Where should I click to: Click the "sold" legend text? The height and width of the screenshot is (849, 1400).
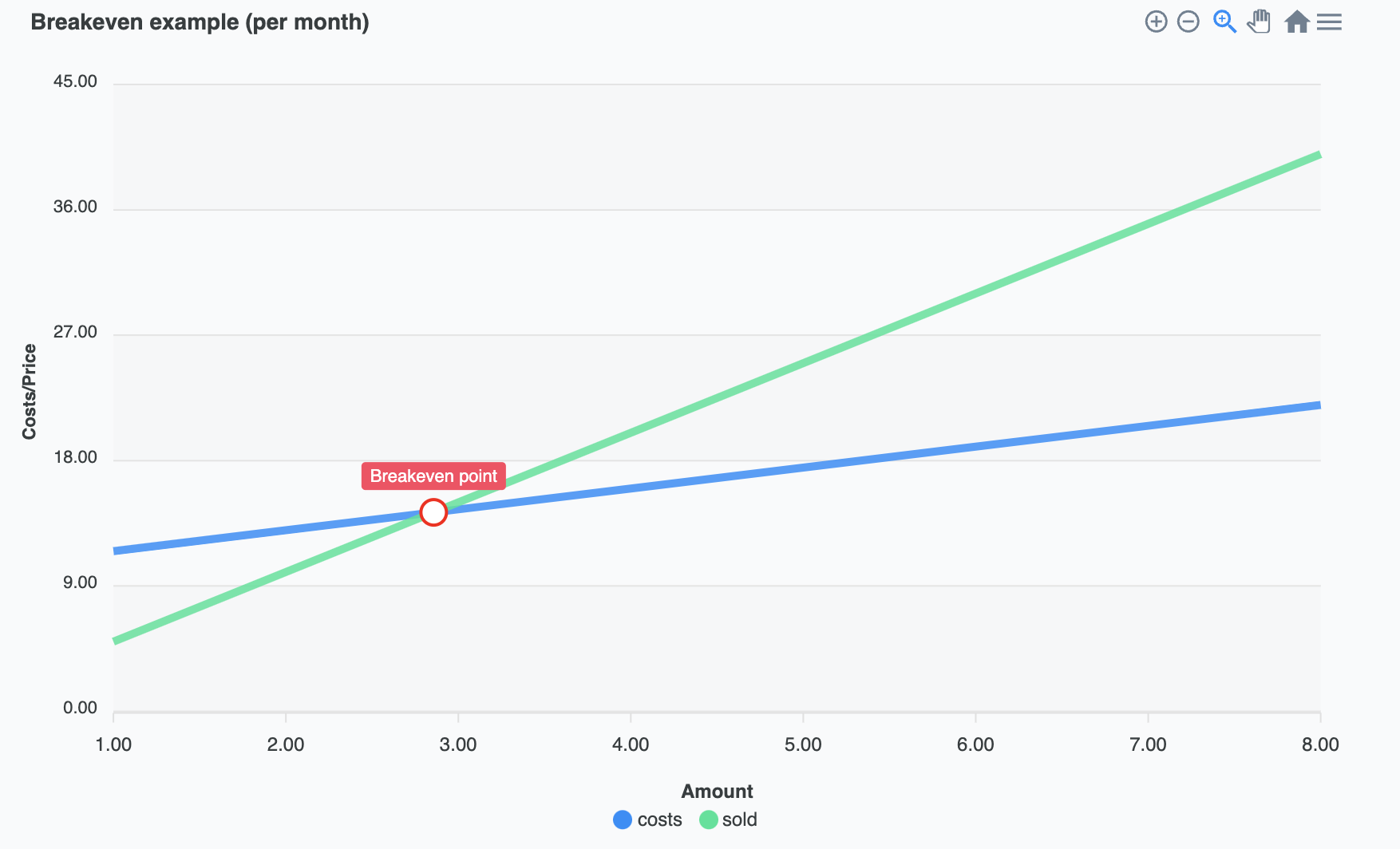click(739, 819)
